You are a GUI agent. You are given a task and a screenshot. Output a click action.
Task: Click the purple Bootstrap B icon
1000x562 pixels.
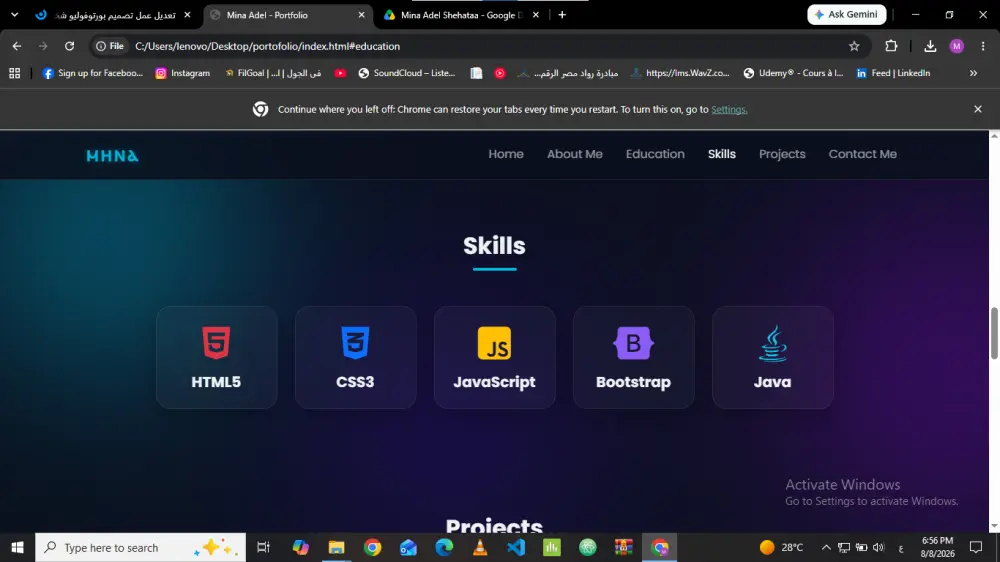633,343
